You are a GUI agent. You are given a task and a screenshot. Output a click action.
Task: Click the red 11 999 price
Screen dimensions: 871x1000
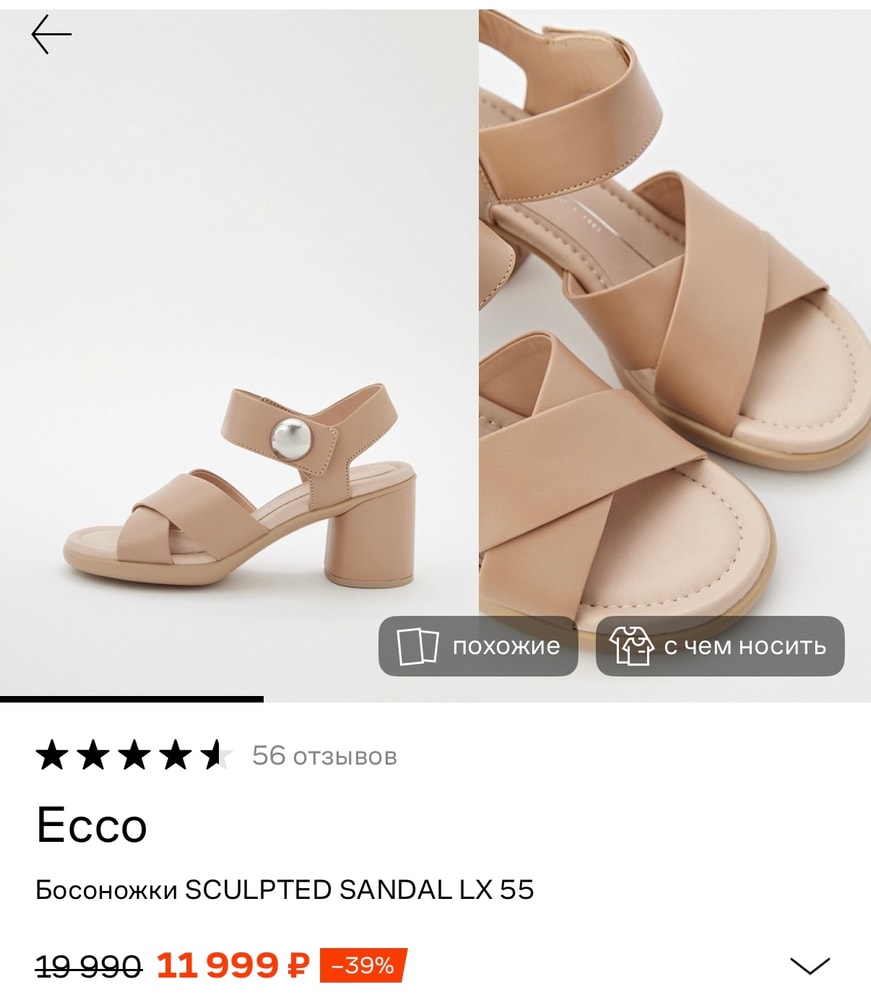[218, 966]
